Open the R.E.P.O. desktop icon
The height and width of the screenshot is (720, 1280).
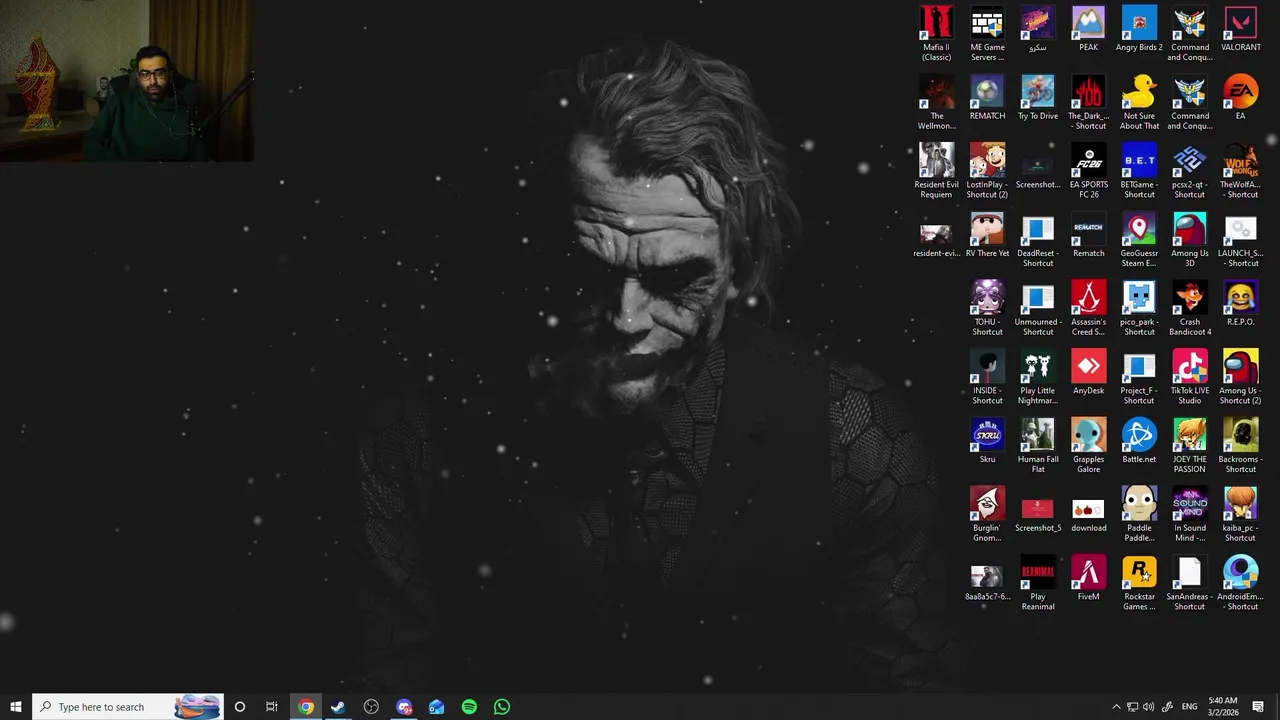(x=1240, y=303)
